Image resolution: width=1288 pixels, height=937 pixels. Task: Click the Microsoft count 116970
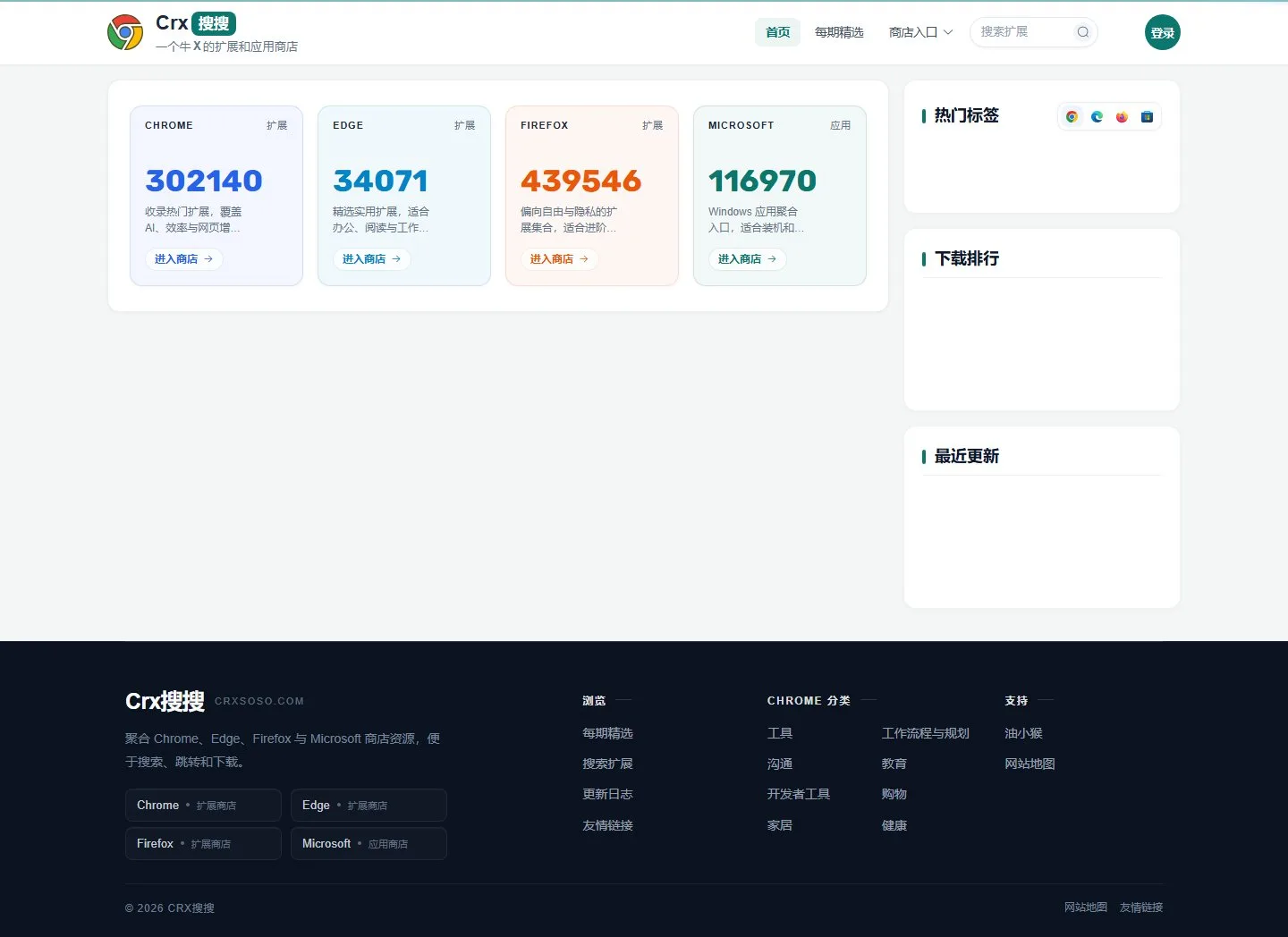762,181
